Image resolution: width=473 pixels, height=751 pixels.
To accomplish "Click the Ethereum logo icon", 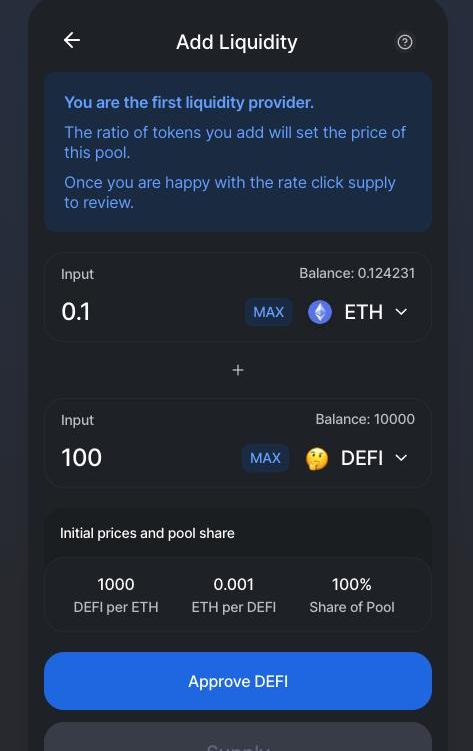I will coord(320,312).
